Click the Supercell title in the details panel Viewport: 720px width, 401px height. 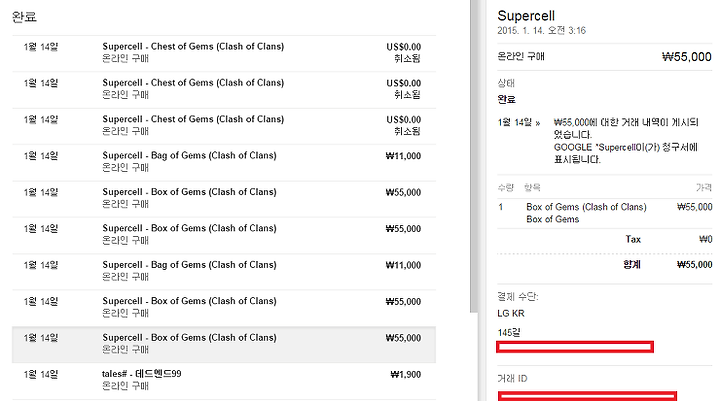click(526, 16)
